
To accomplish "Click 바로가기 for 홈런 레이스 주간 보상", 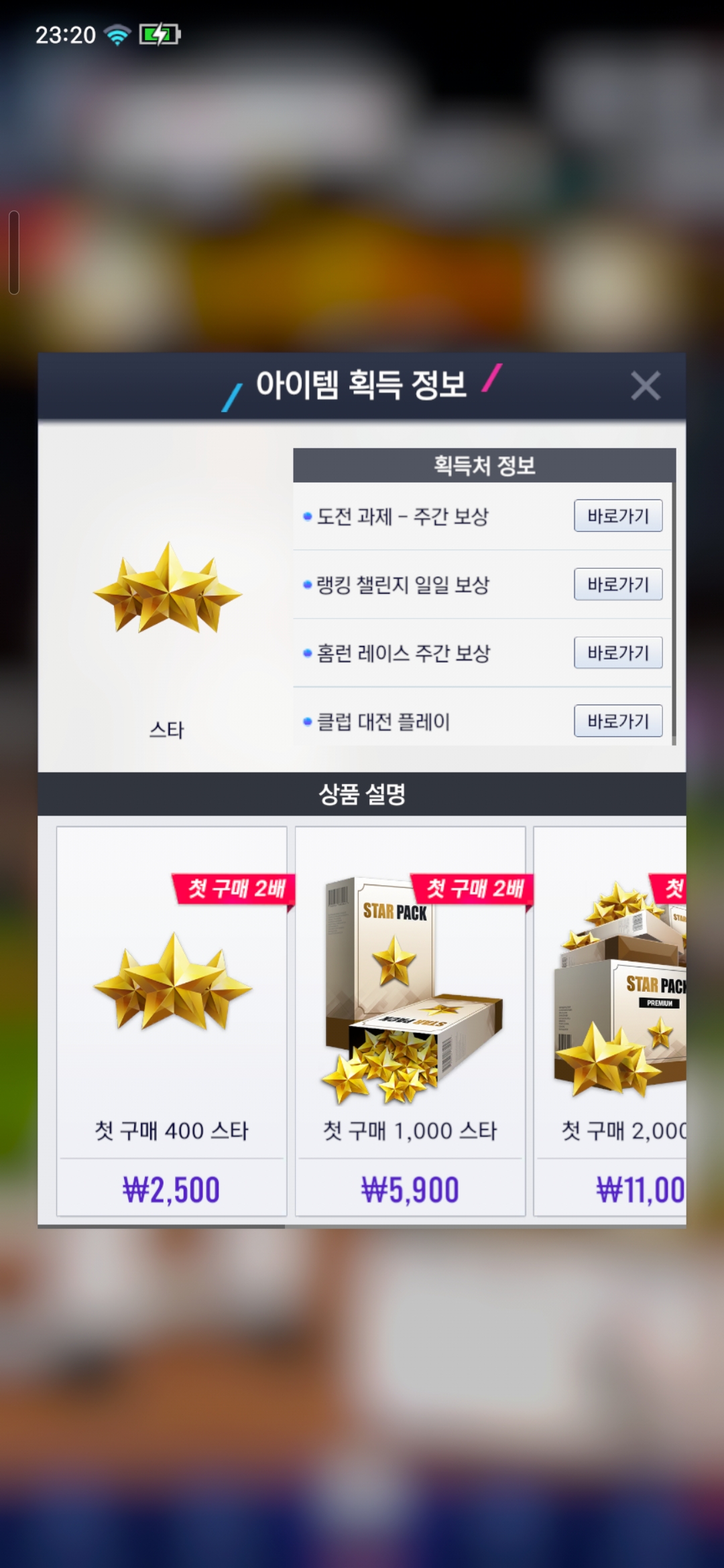I will coord(618,653).
